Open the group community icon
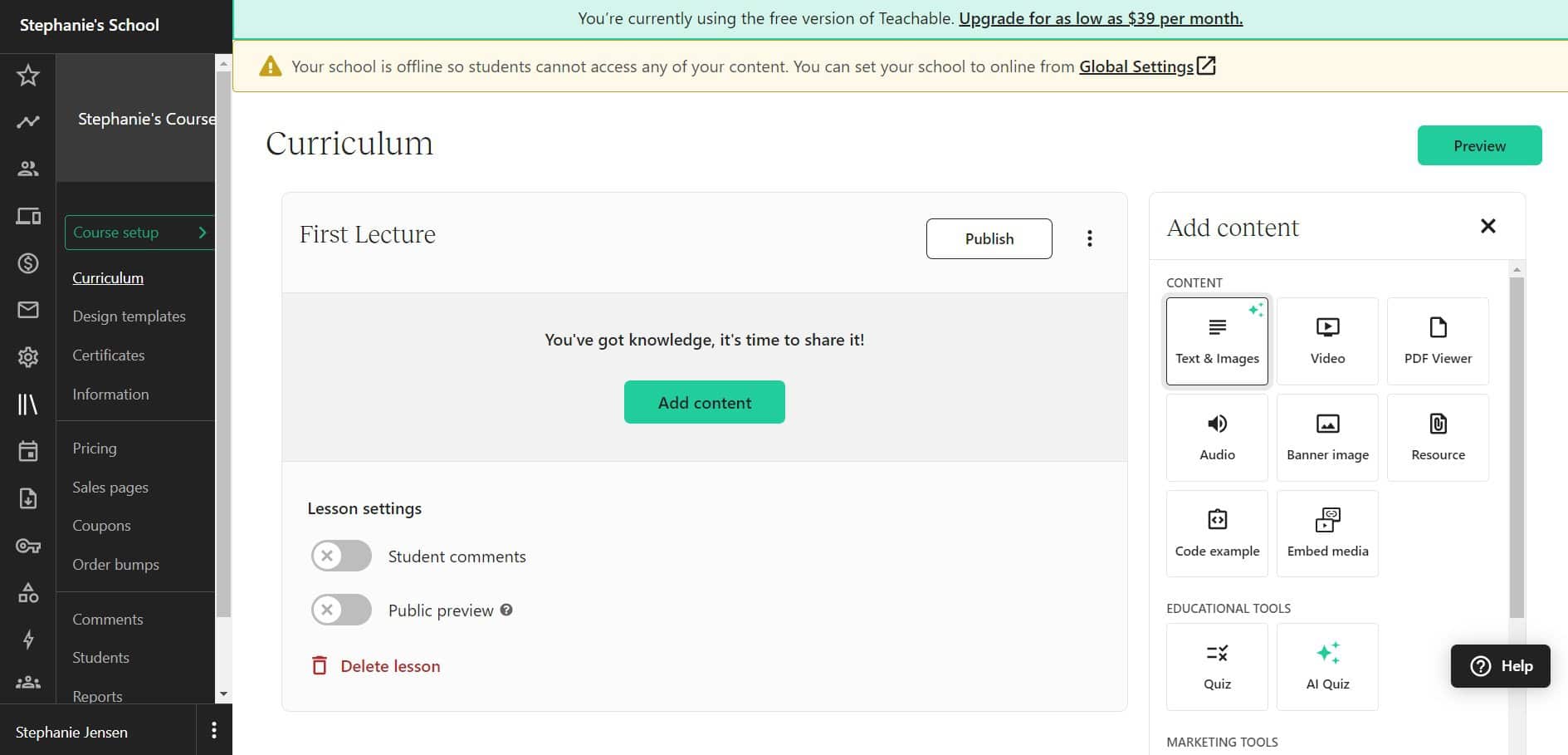 [28, 683]
